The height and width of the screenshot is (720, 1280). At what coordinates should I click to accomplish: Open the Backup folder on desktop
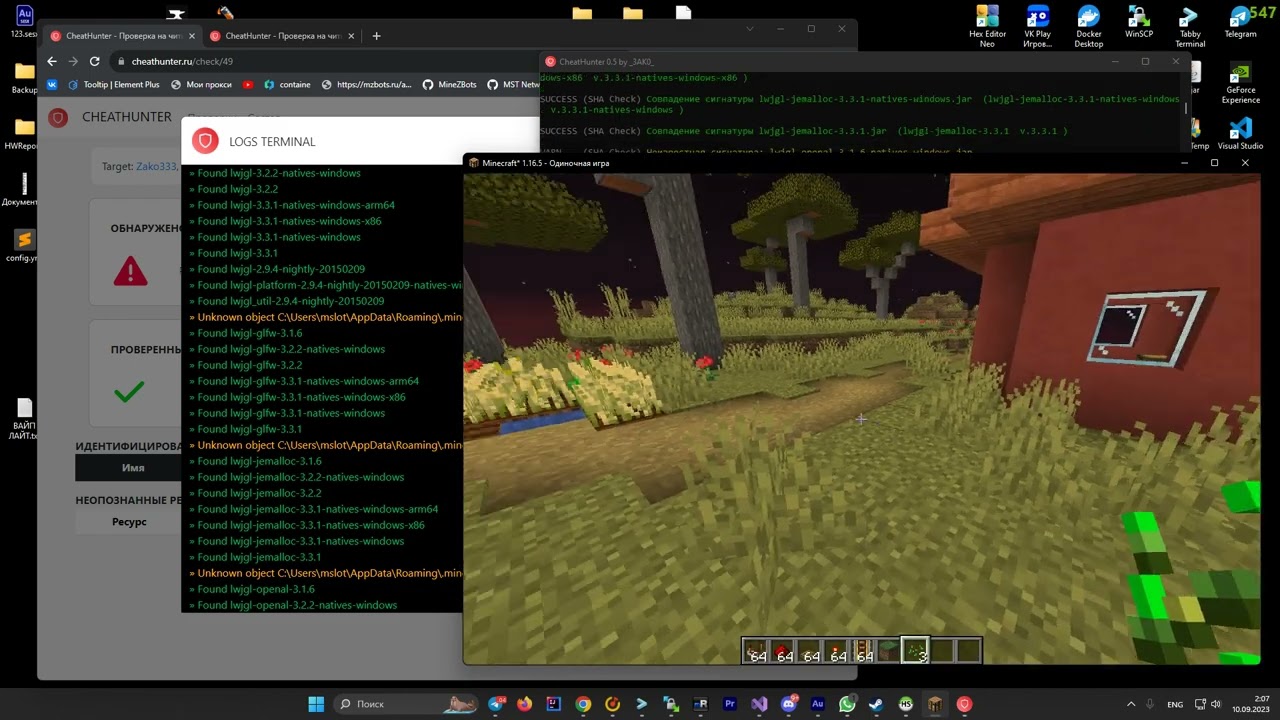click(24, 78)
